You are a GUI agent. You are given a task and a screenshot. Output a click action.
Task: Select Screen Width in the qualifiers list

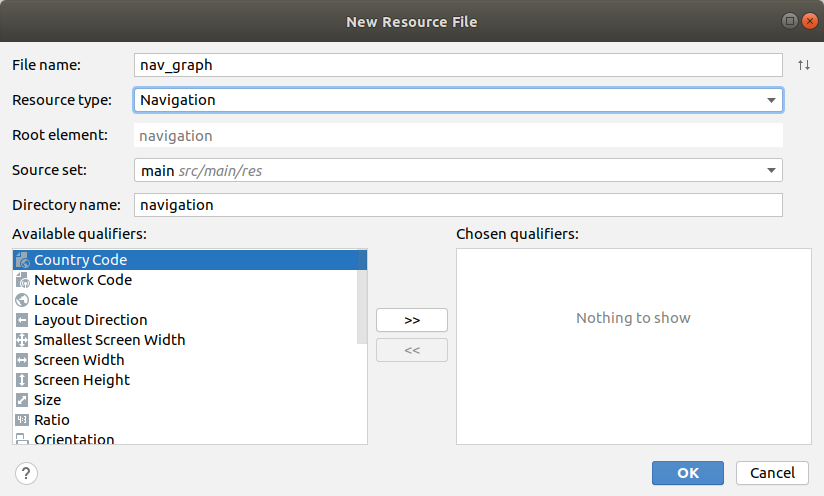click(x=79, y=360)
